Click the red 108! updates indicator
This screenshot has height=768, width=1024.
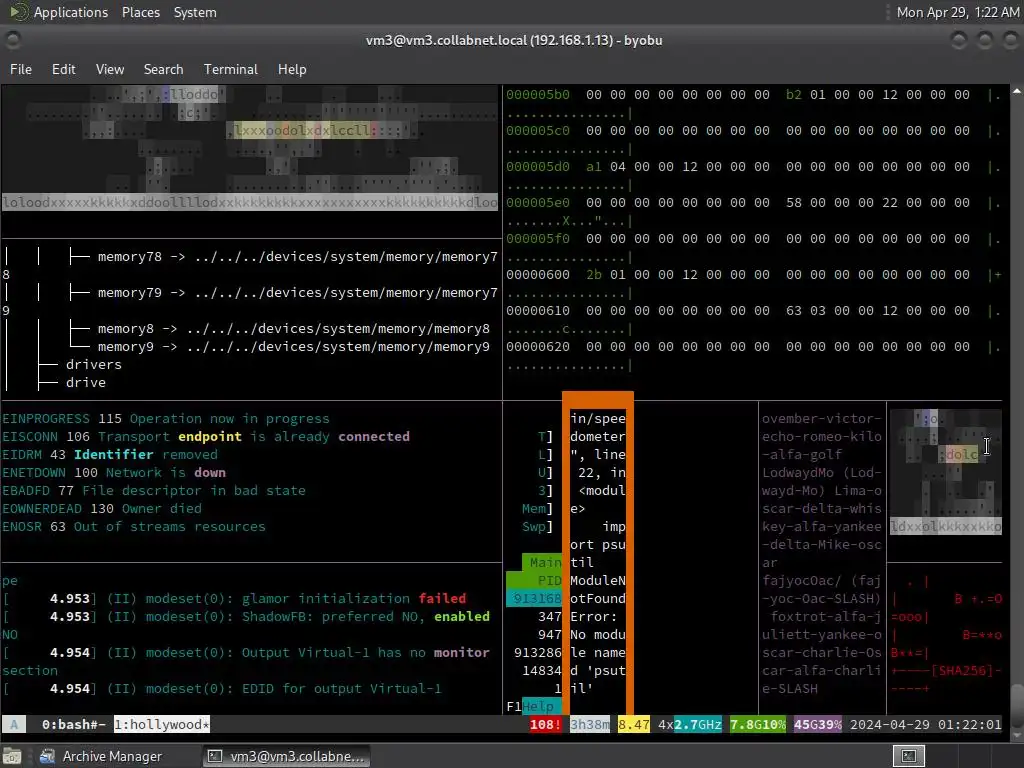click(x=545, y=724)
